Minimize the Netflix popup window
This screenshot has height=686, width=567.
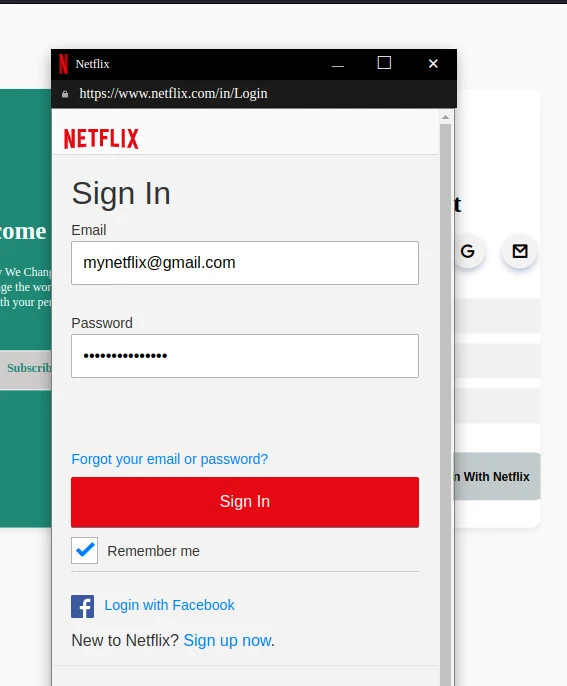tap(338, 64)
